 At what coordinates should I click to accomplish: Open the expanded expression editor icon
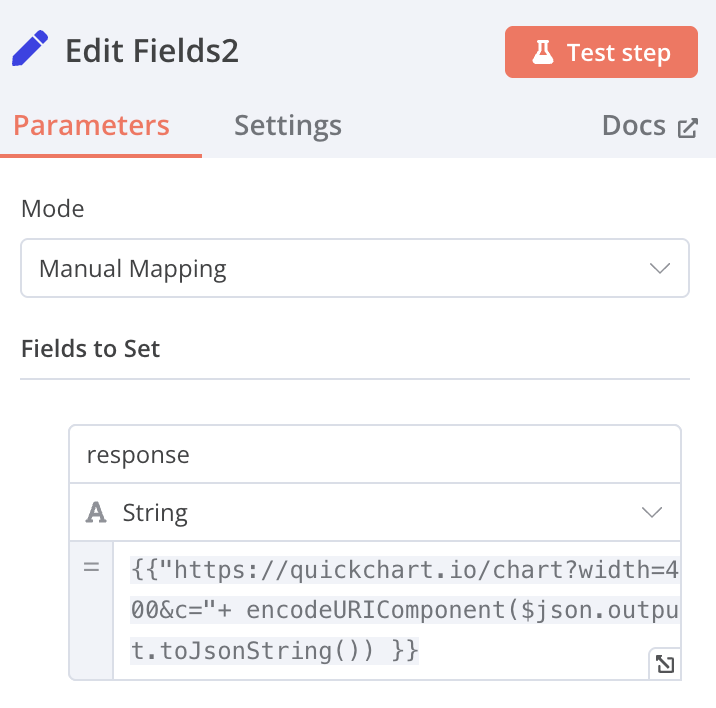[664, 663]
